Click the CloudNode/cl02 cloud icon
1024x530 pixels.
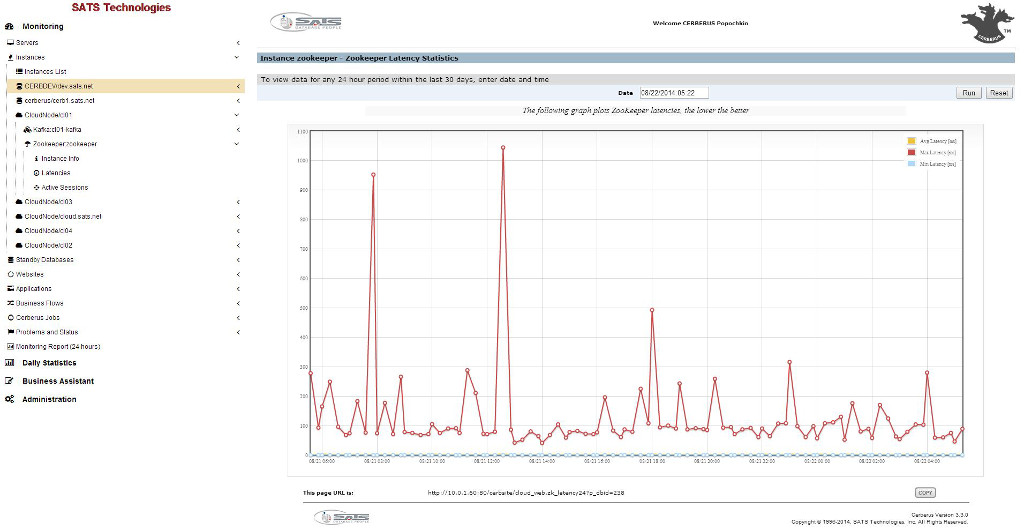click(x=19, y=245)
